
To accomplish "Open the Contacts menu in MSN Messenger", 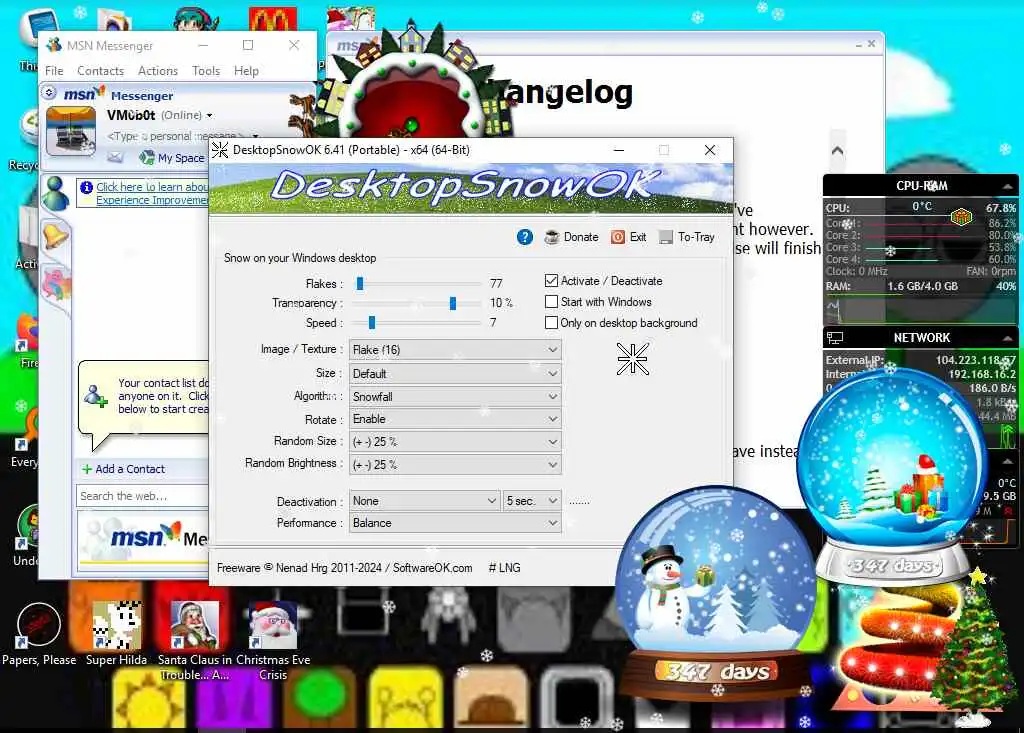I will pyautogui.click(x=100, y=71).
